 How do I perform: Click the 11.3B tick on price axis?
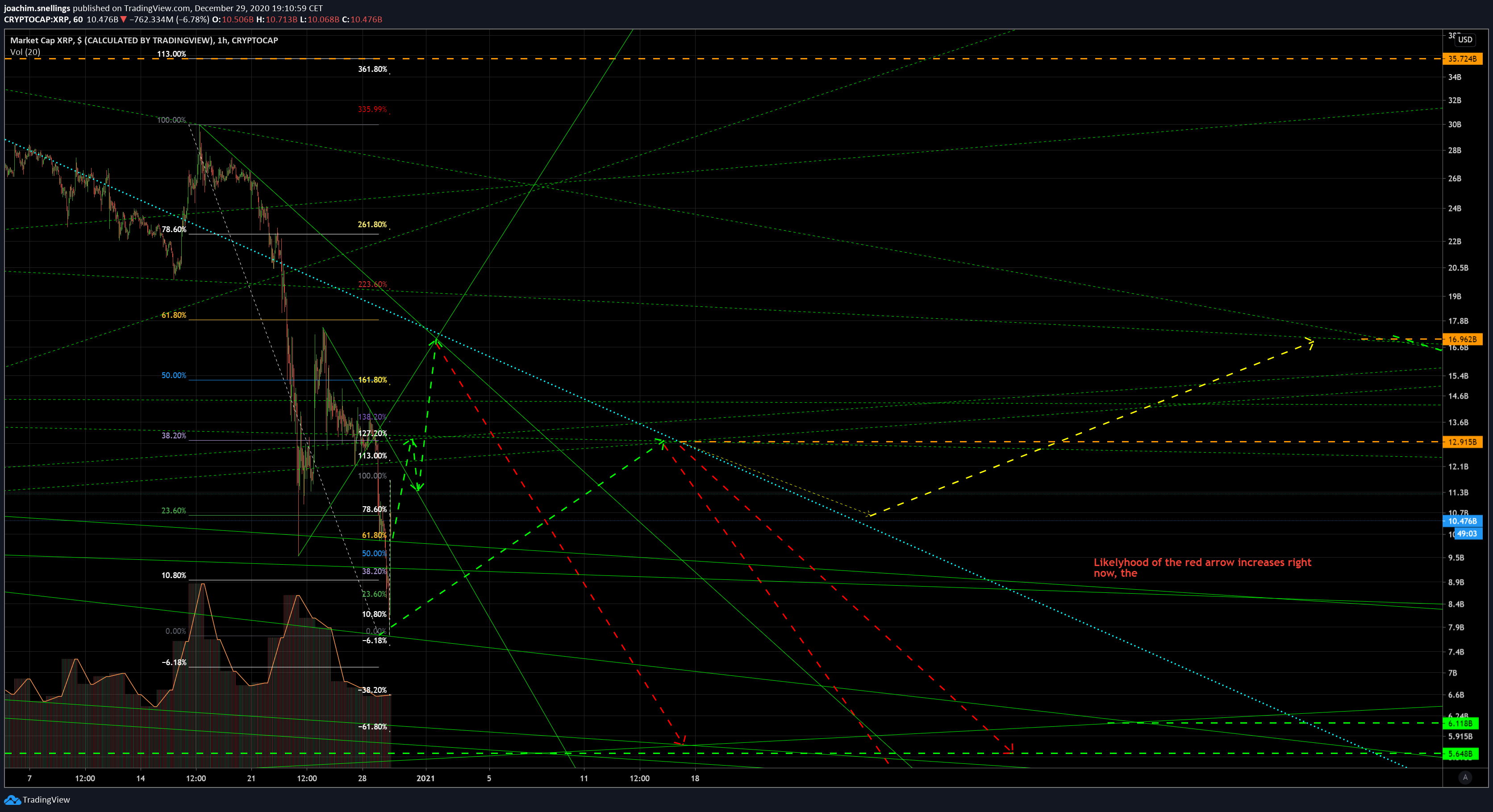[1458, 493]
